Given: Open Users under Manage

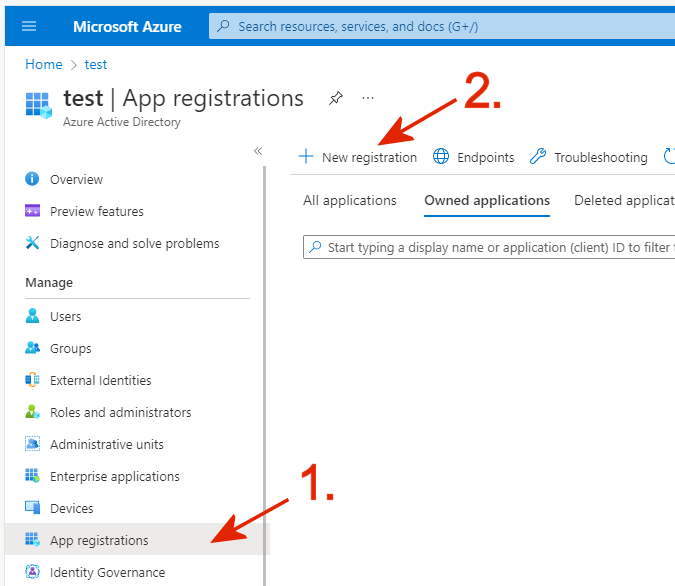Looking at the screenshot, I should pos(65,316).
